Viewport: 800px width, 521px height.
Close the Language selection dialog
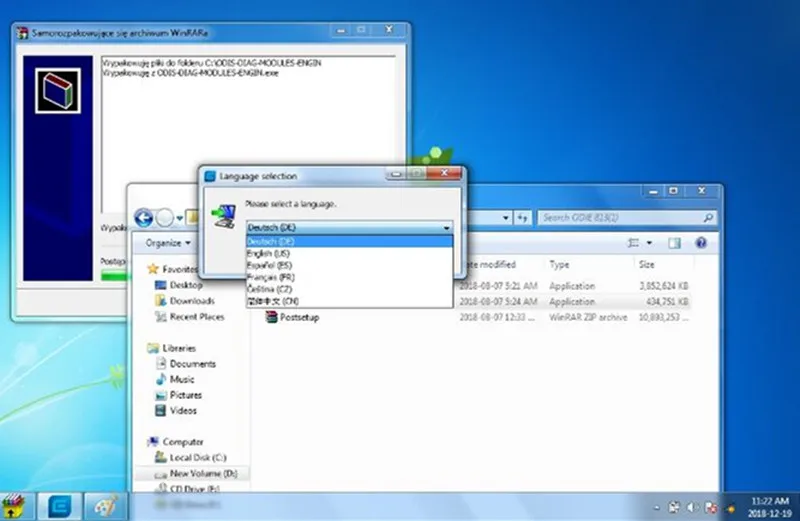[x=444, y=173]
